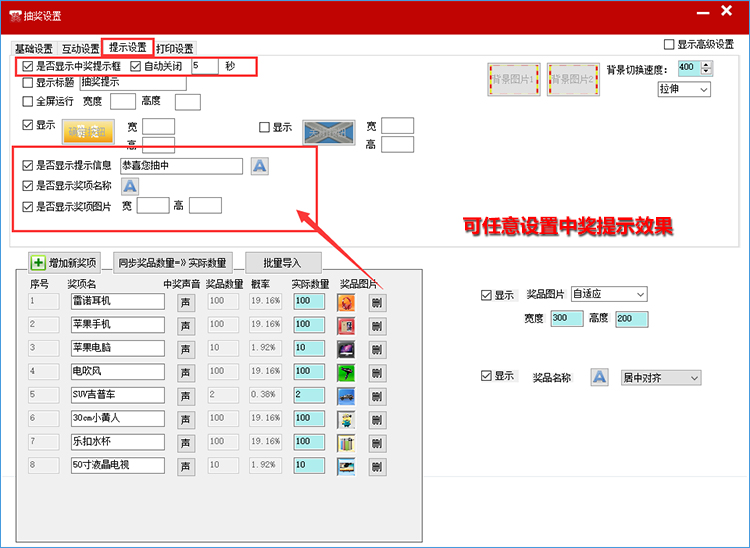This screenshot has width=750, height=548.
Task: Open 自适应 prize image dropdown
Action: tap(609, 294)
